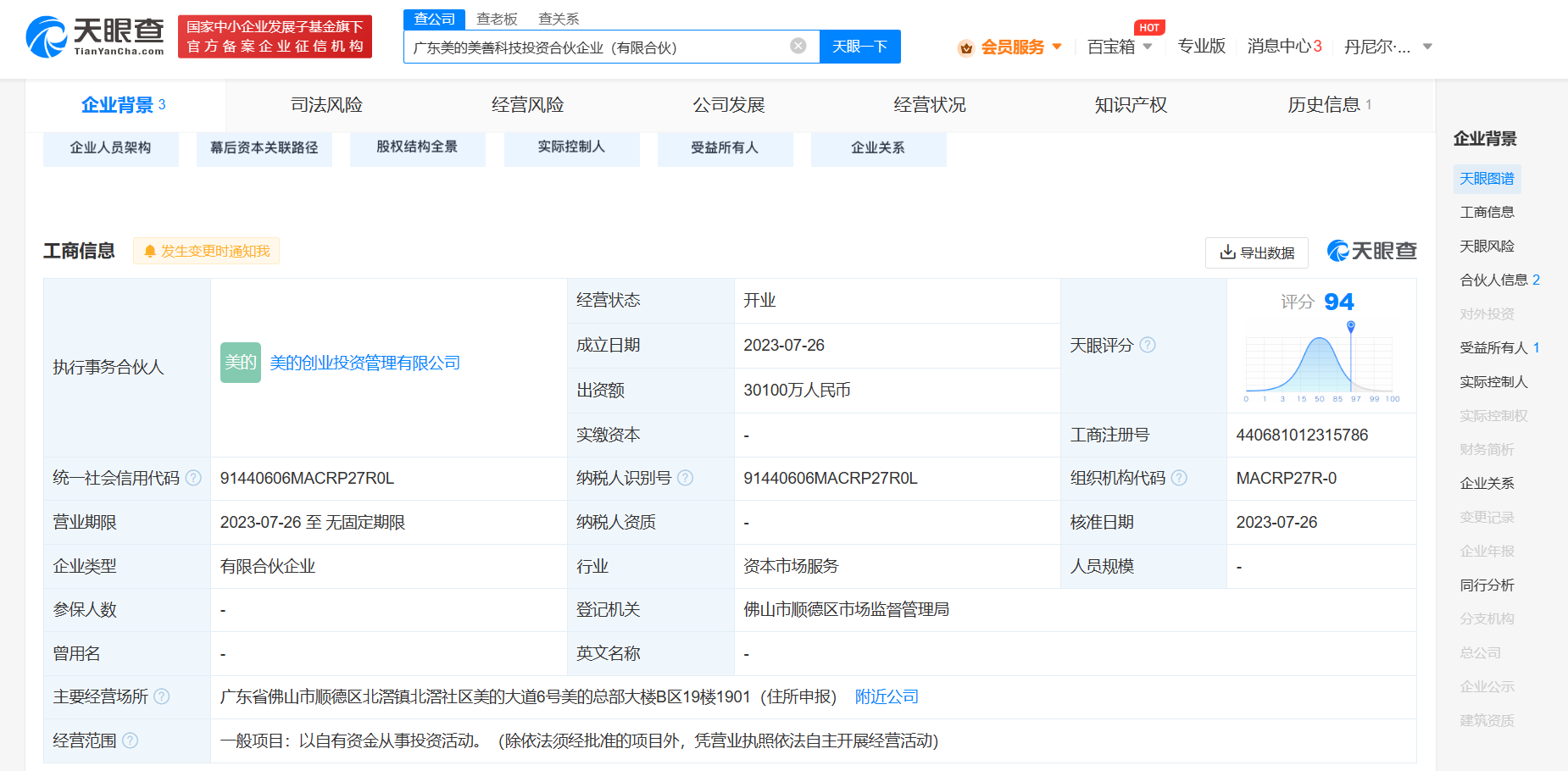Screen dimensions: 1568x771
Task: Click the 导出数据 button
Action: point(1257,252)
